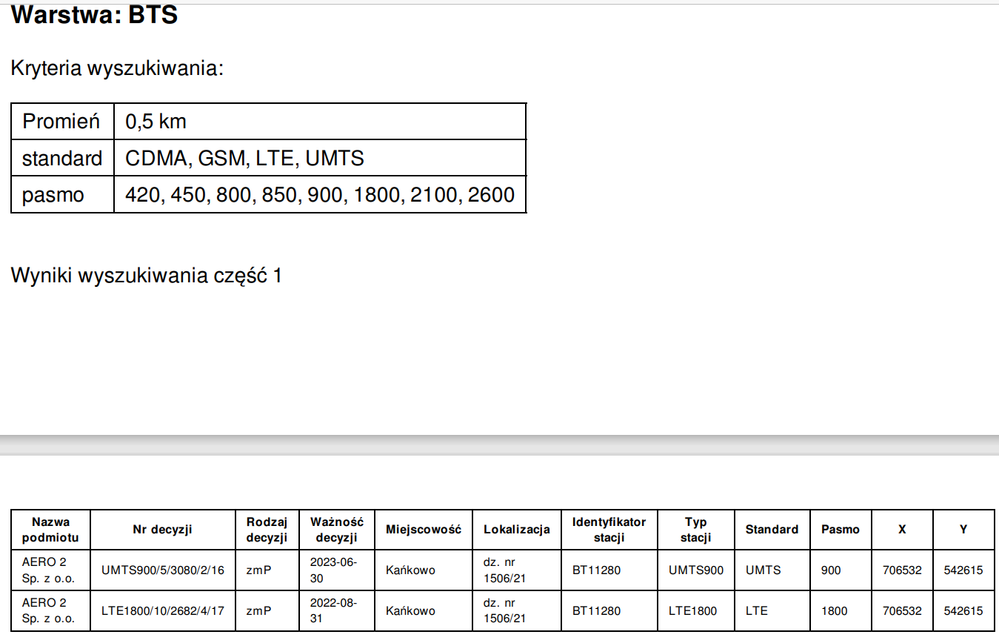Click the 'LTE1800' station type cell

tap(693, 611)
